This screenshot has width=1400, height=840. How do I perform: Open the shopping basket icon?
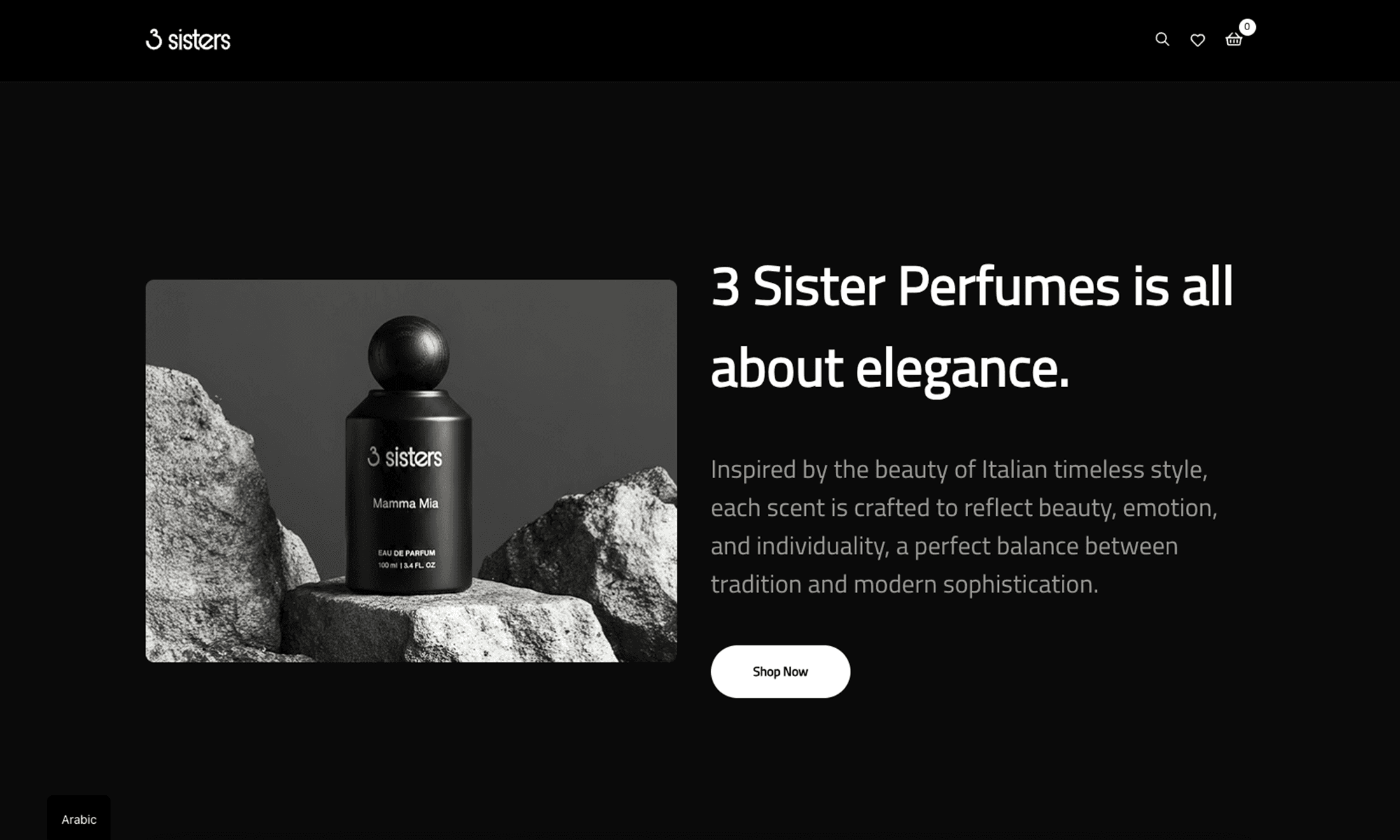pyautogui.click(x=1233, y=40)
